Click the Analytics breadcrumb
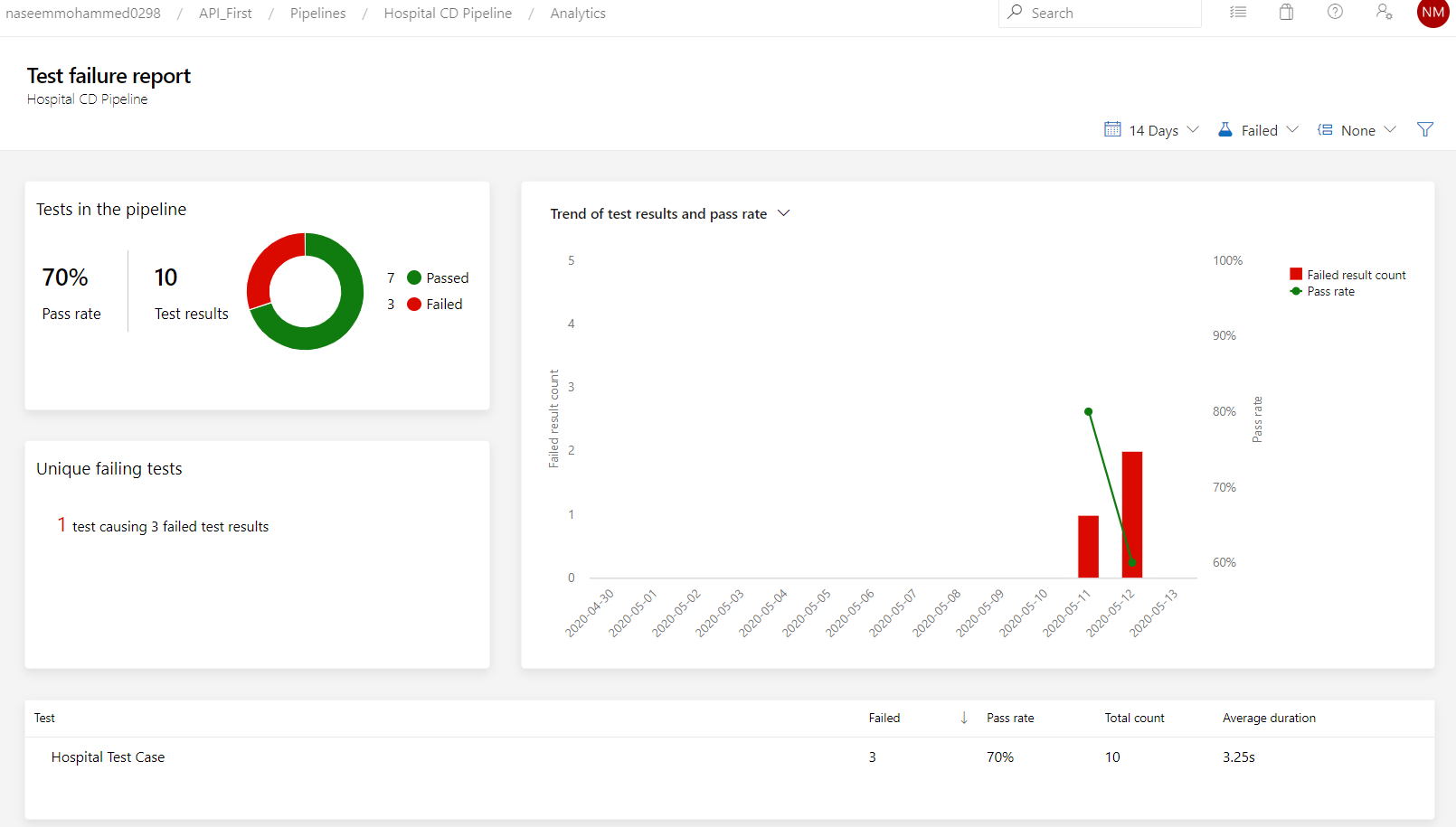Screen dimensions: 1456x827 click(x=578, y=14)
